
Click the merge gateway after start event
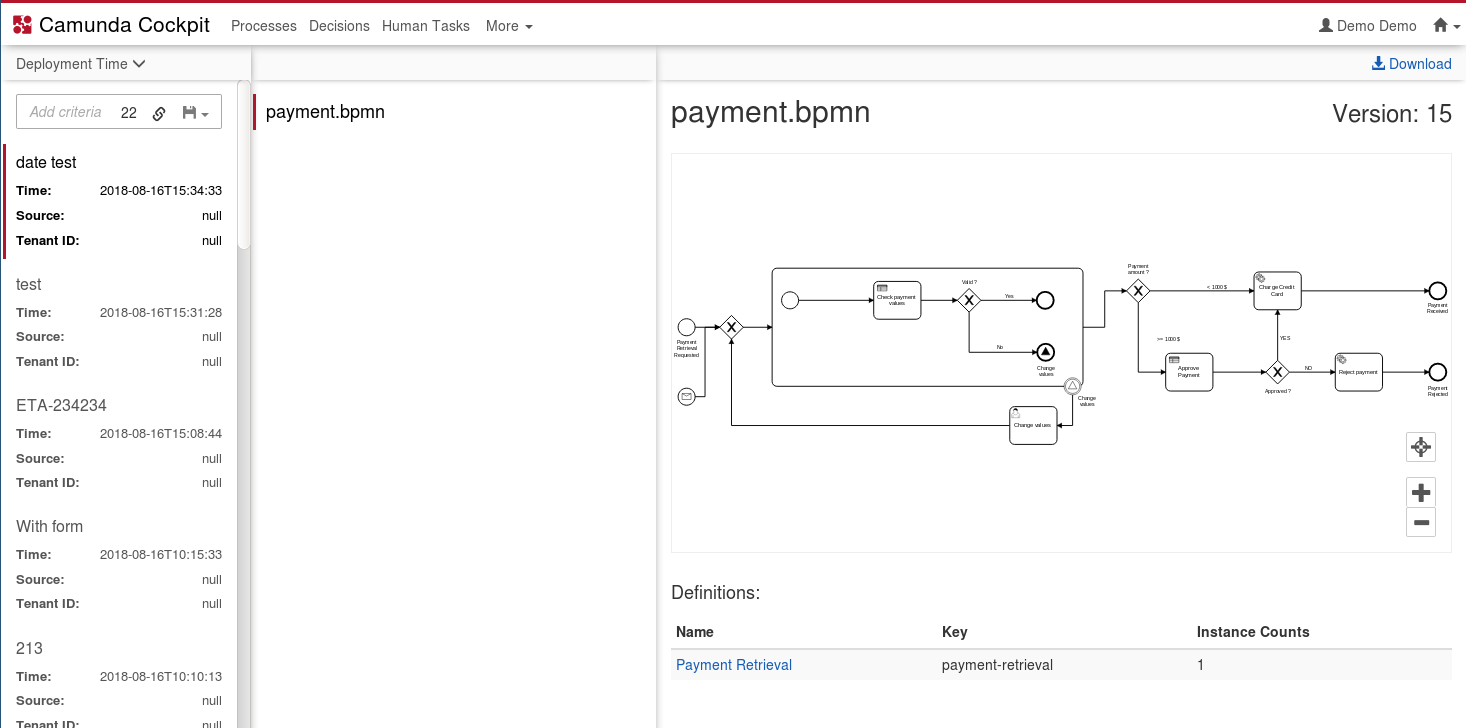coord(732,327)
